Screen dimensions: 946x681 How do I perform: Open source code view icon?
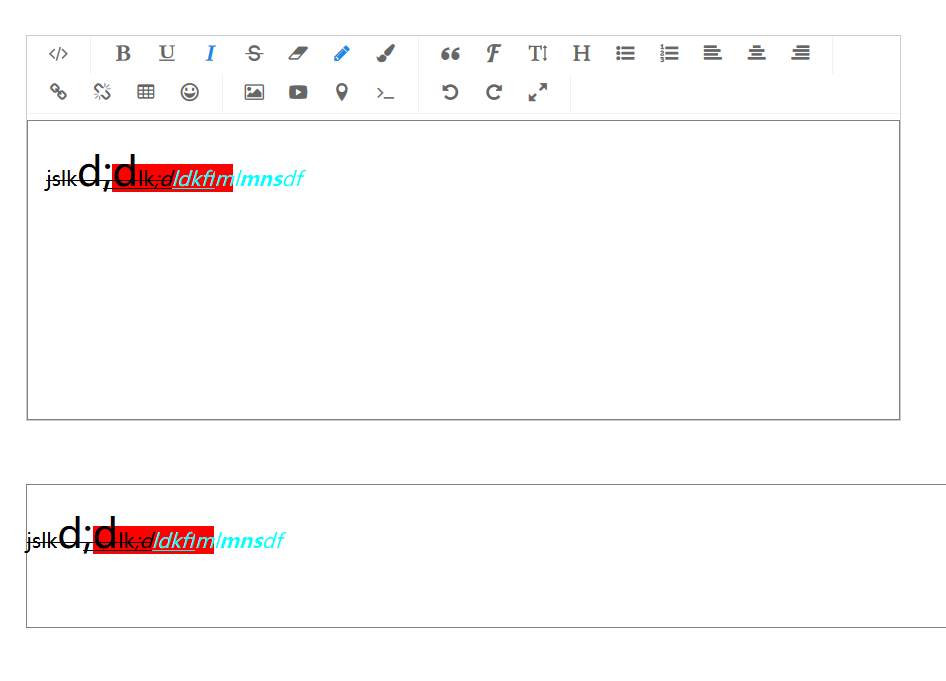[59, 54]
